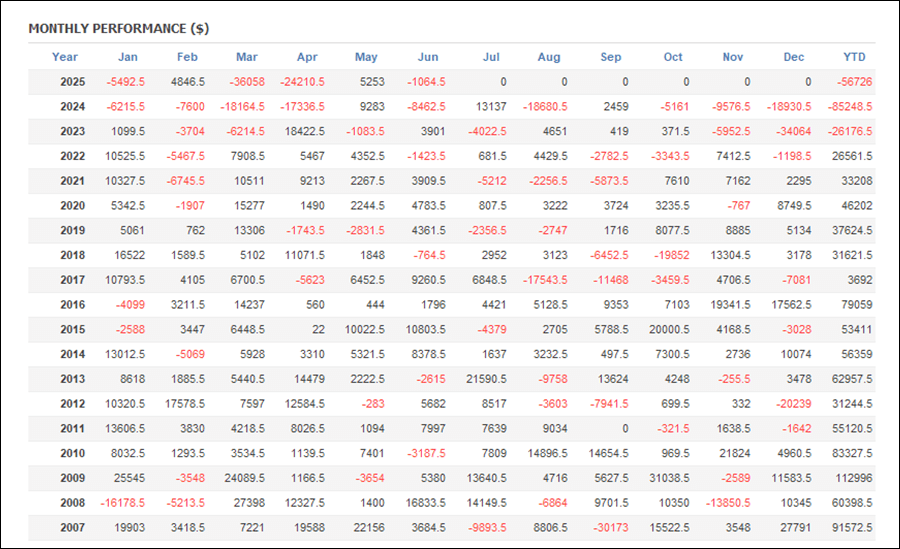Click the 2012 year row label
Viewport: 900px width, 549px height.
[x=72, y=404]
